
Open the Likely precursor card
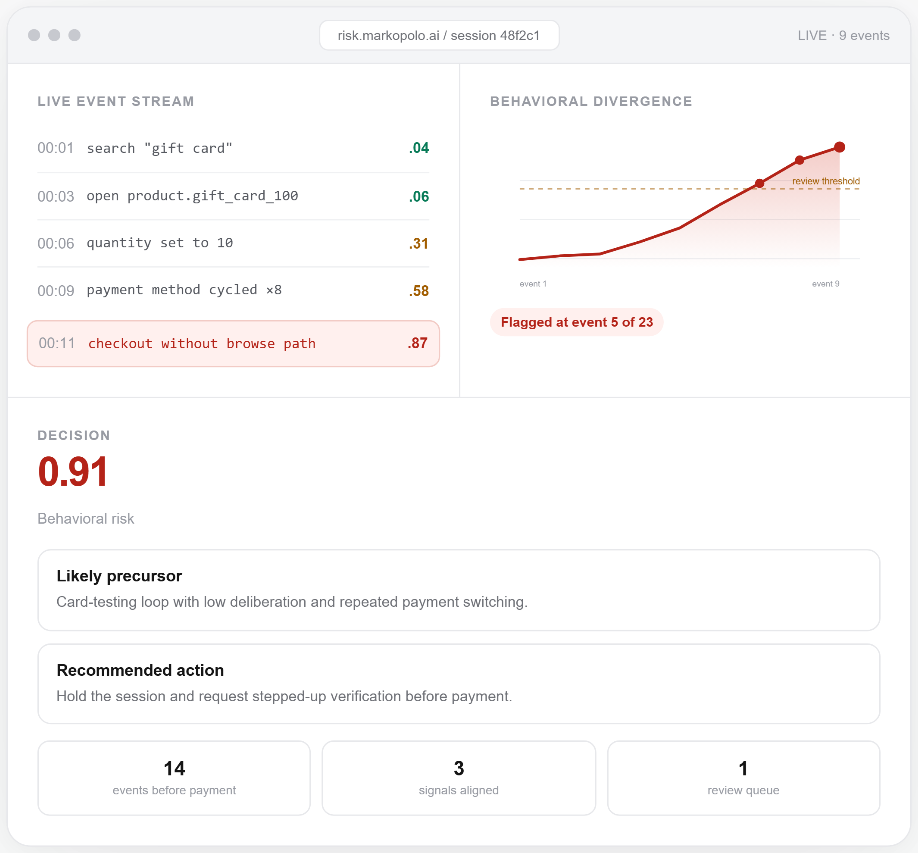point(459,590)
